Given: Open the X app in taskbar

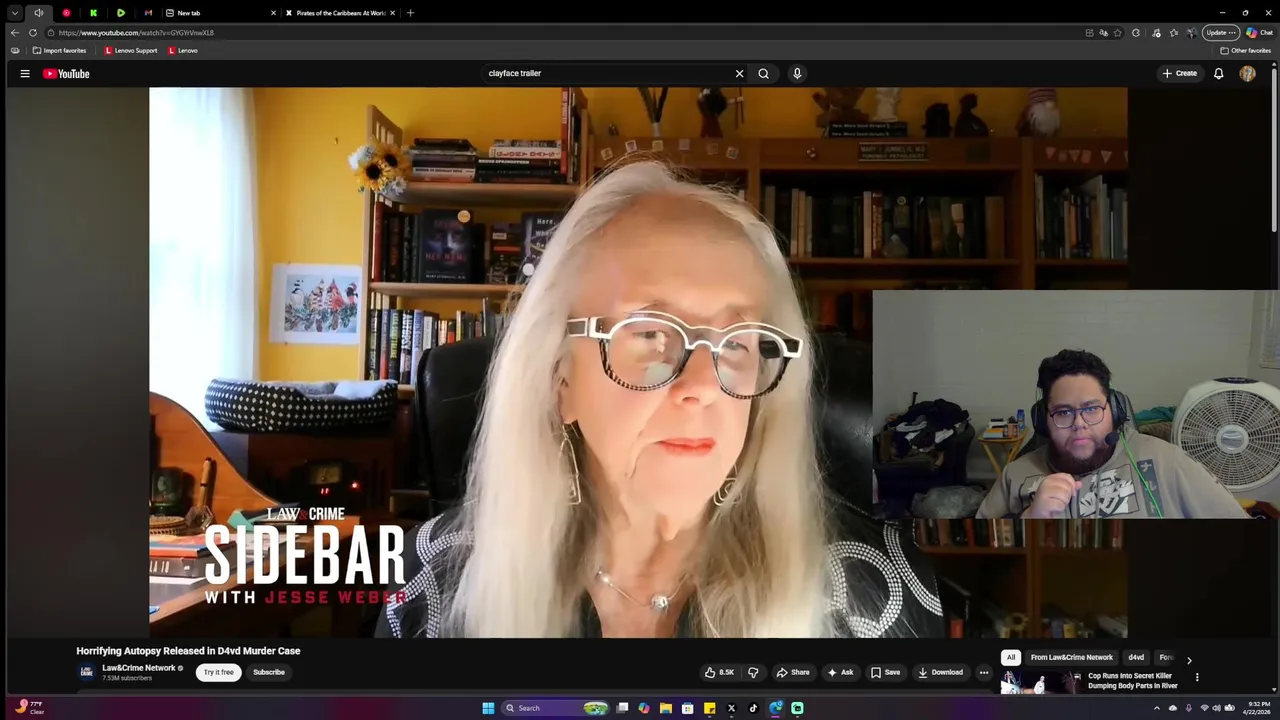Looking at the screenshot, I should pyautogui.click(x=731, y=708).
